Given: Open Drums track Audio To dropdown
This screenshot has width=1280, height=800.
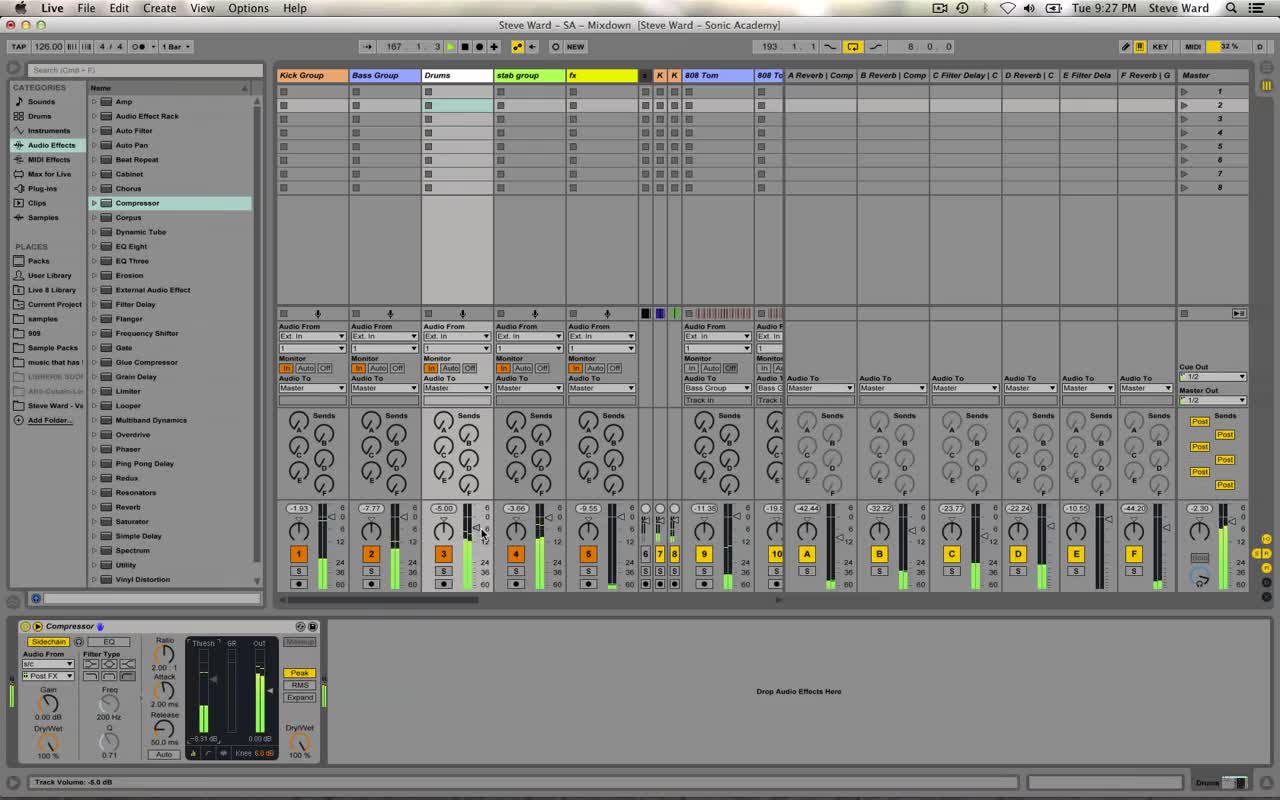Looking at the screenshot, I should (x=457, y=388).
